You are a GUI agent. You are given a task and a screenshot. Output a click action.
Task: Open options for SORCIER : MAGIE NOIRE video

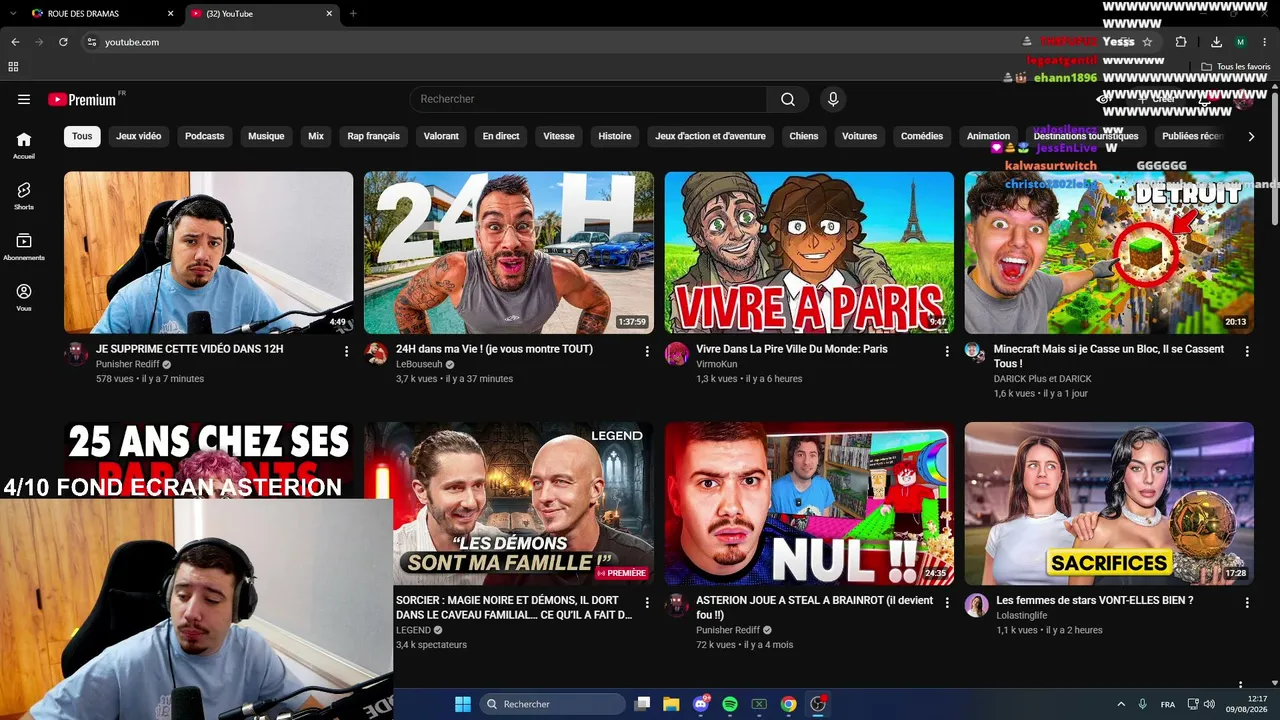tap(647, 603)
